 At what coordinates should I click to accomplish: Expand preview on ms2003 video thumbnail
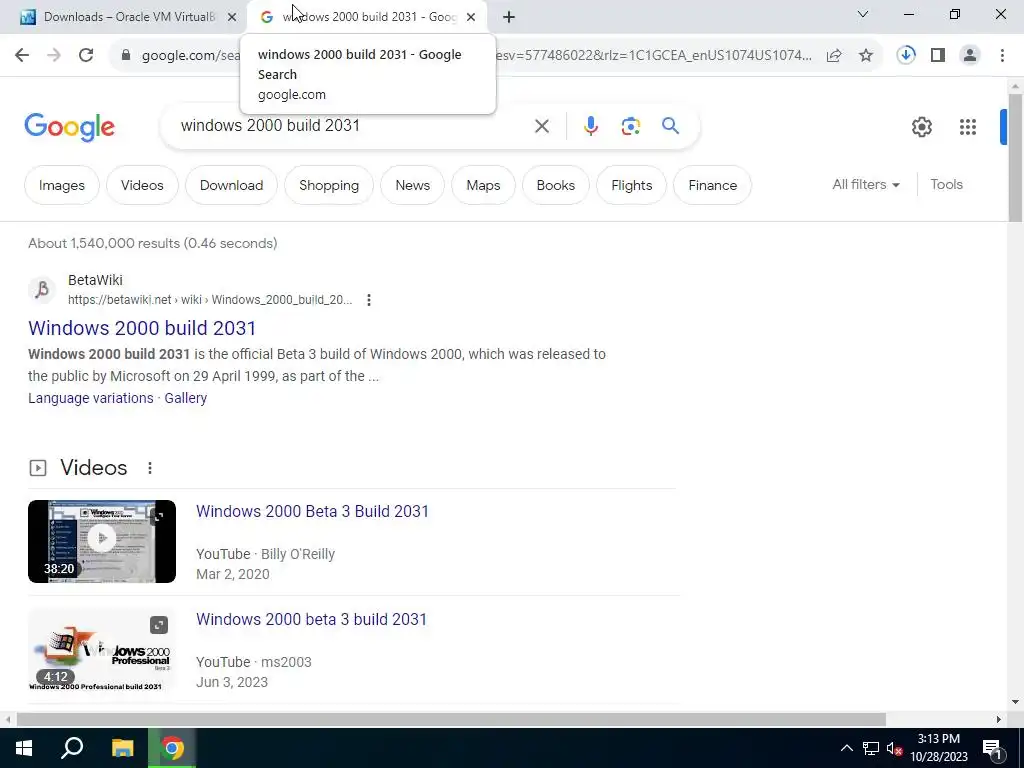tap(159, 625)
